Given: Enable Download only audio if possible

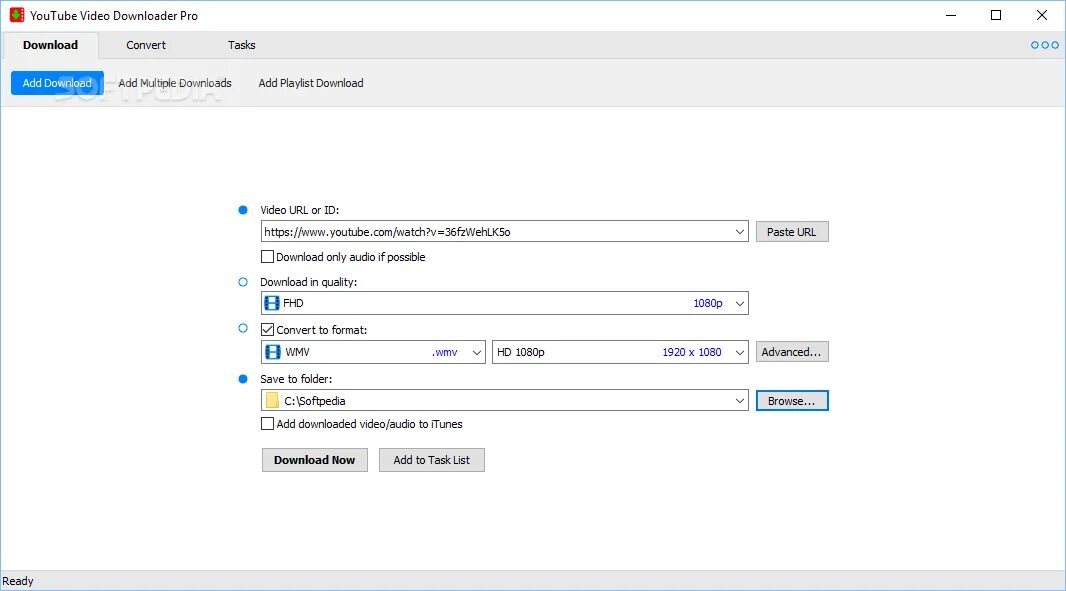Looking at the screenshot, I should (x=268, y=257).
